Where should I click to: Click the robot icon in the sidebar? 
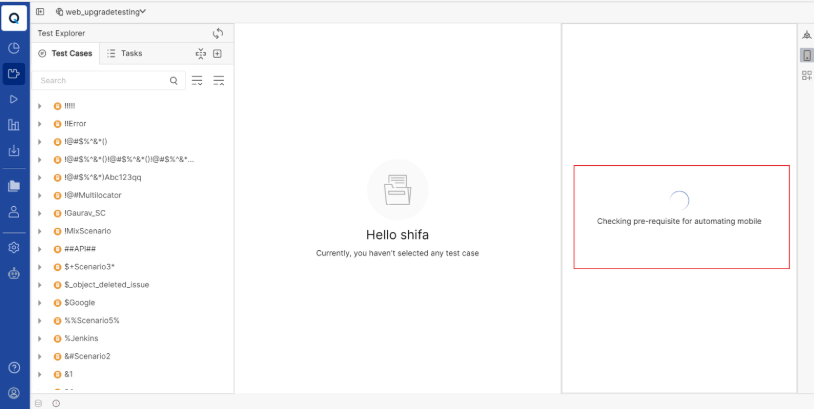click(x=14, y=273)
